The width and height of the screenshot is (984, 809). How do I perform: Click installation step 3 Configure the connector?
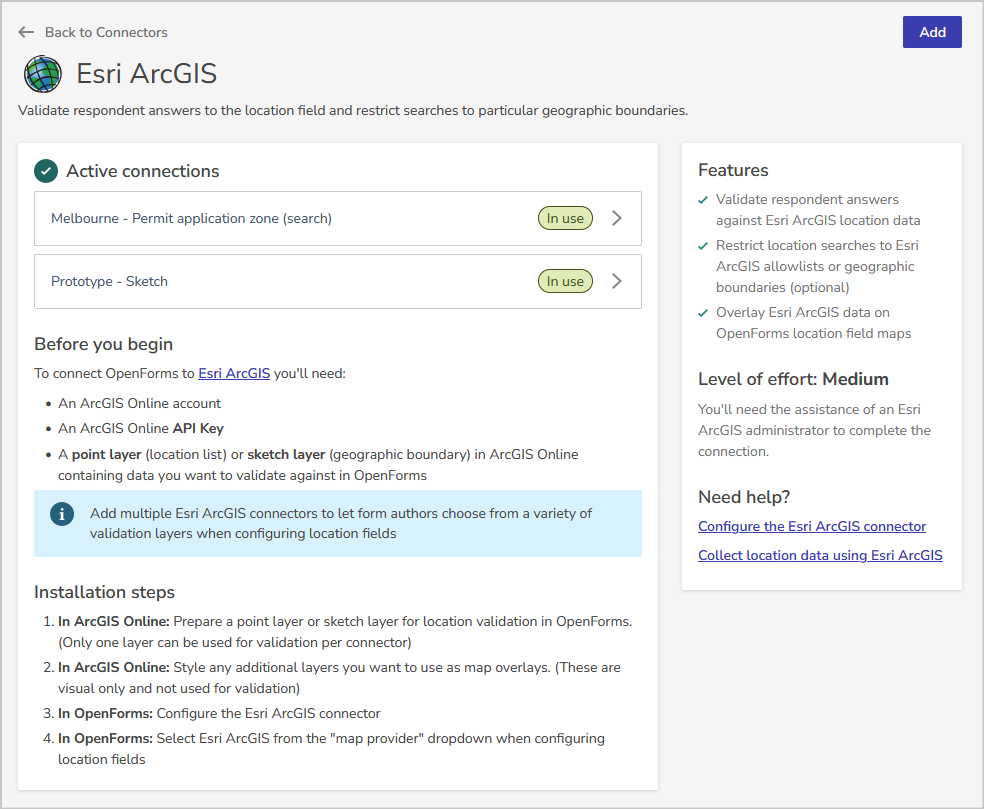click(219, 714)
